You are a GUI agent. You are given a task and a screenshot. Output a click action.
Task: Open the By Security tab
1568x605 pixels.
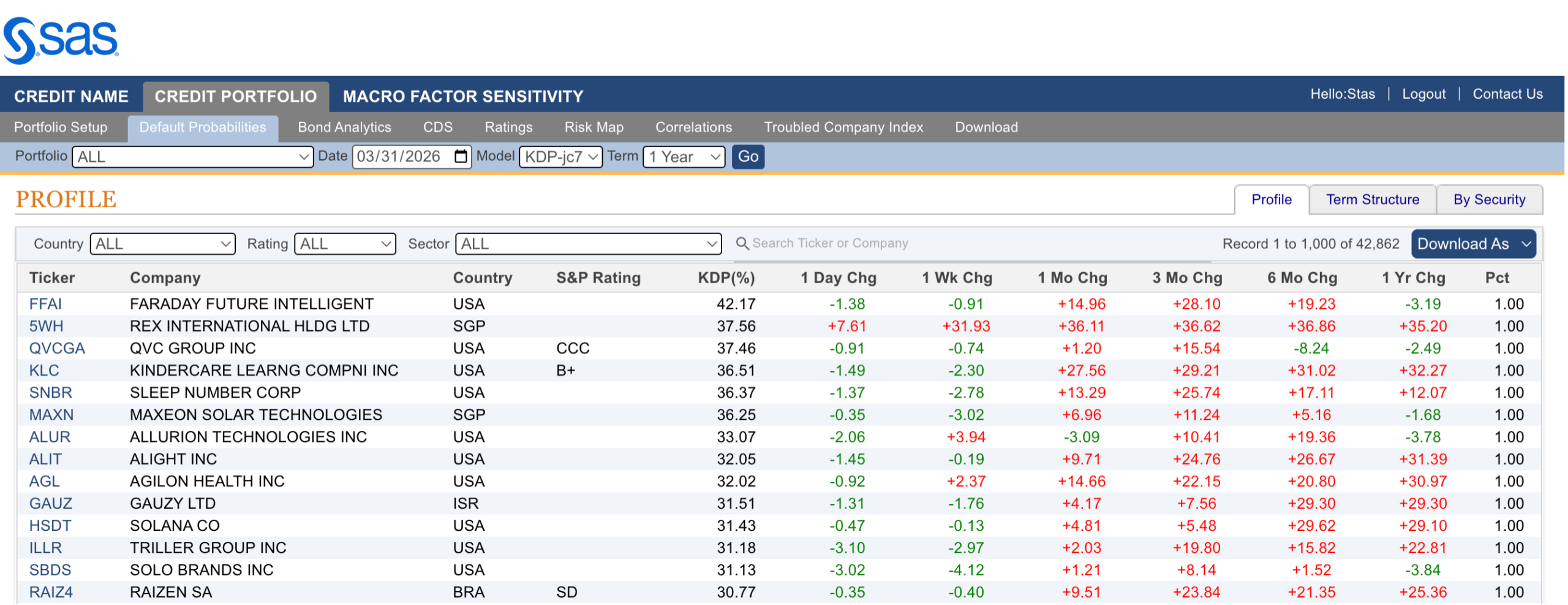click(x=1488, y=200)
